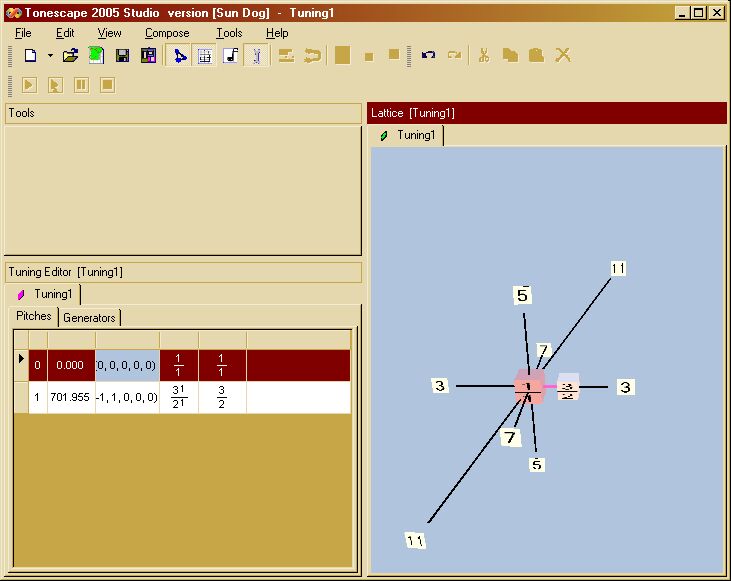Screen dimensions: 731x581
Task: Click the Delete X icon
Action: 563,56
